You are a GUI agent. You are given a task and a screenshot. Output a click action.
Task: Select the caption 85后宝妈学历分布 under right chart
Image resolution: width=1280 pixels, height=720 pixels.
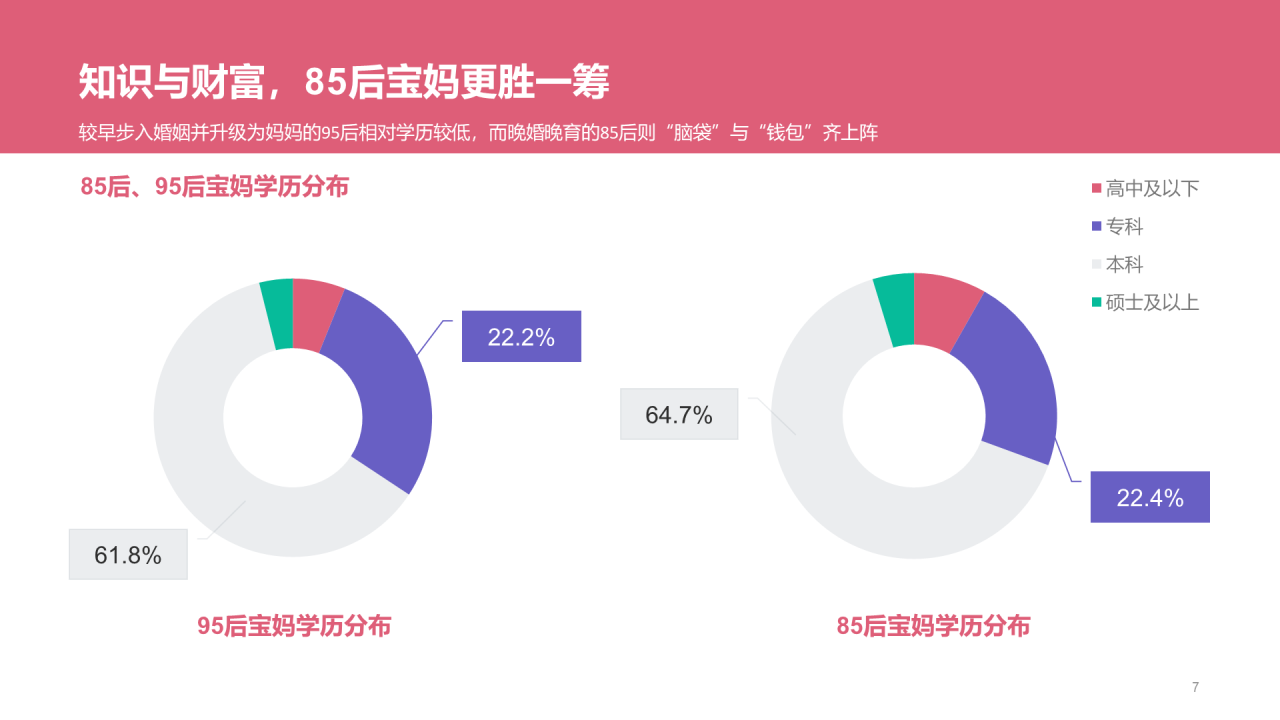pyautogui.click(x=933, y=626)
